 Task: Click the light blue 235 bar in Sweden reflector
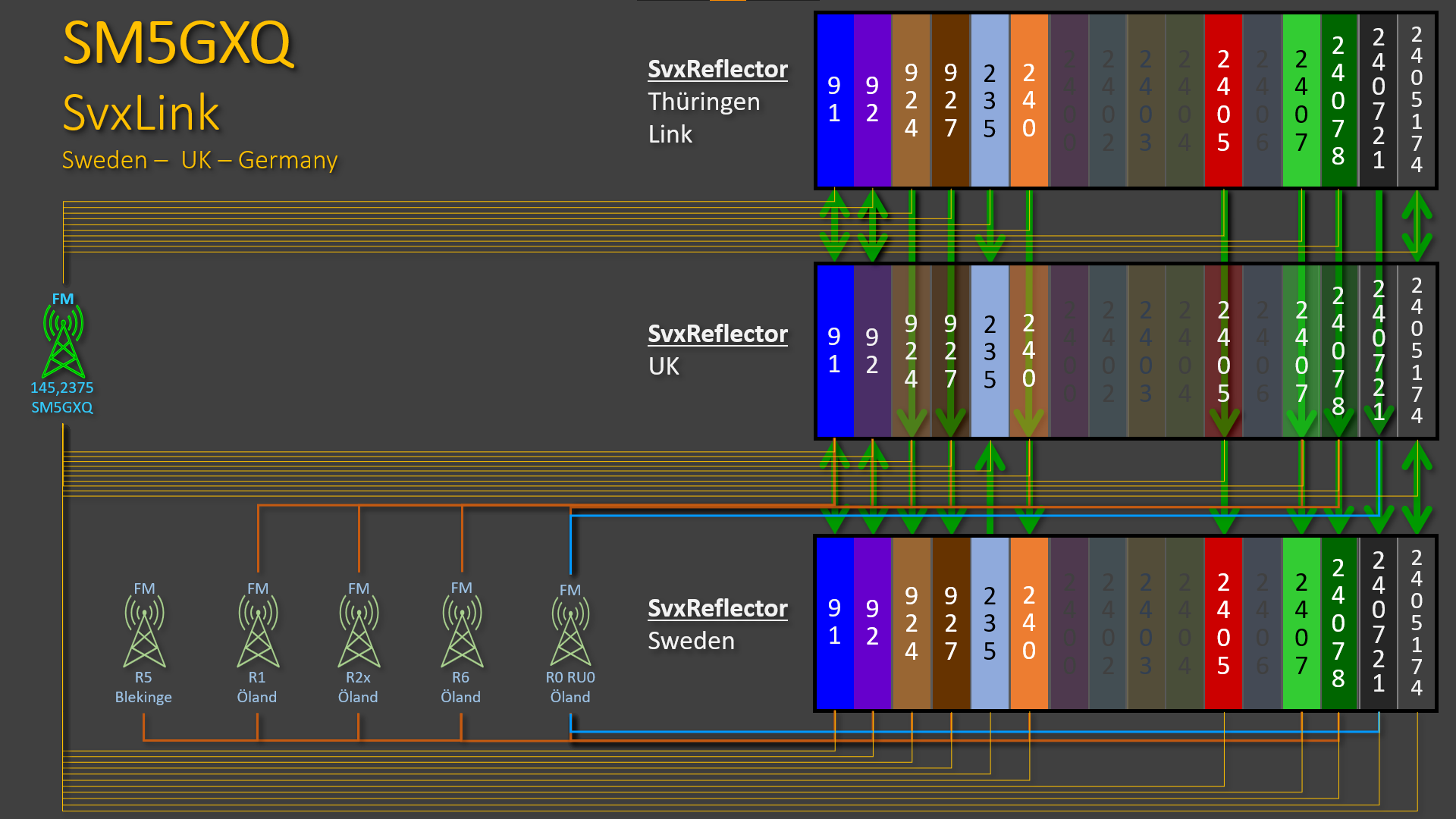pyautogui.click(x=990, y=623)
